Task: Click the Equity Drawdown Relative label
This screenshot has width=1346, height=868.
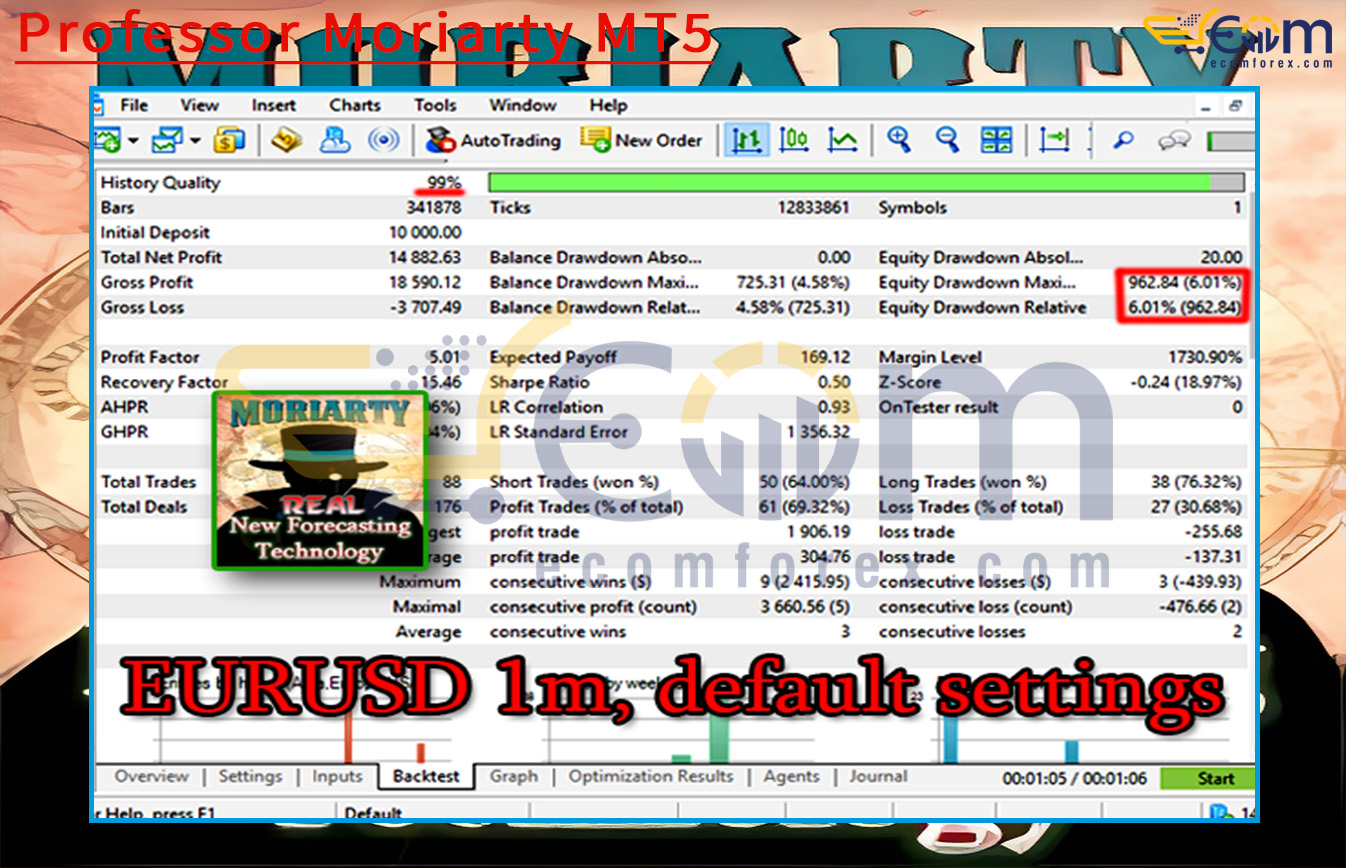Action: point(982,308)
